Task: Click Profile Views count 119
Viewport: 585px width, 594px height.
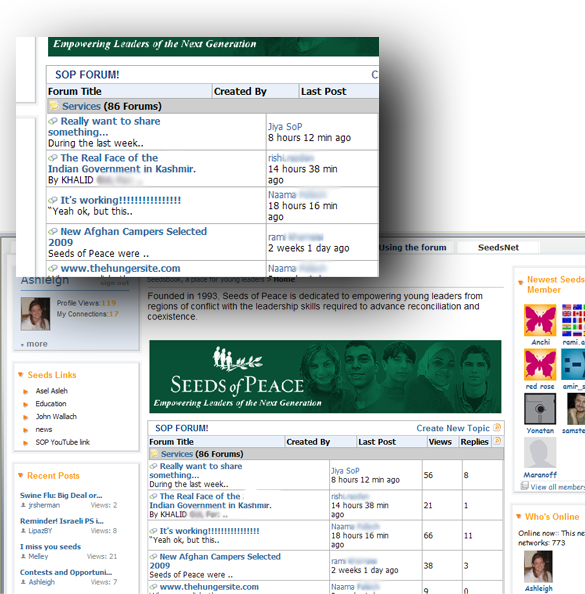Action: 109,303
